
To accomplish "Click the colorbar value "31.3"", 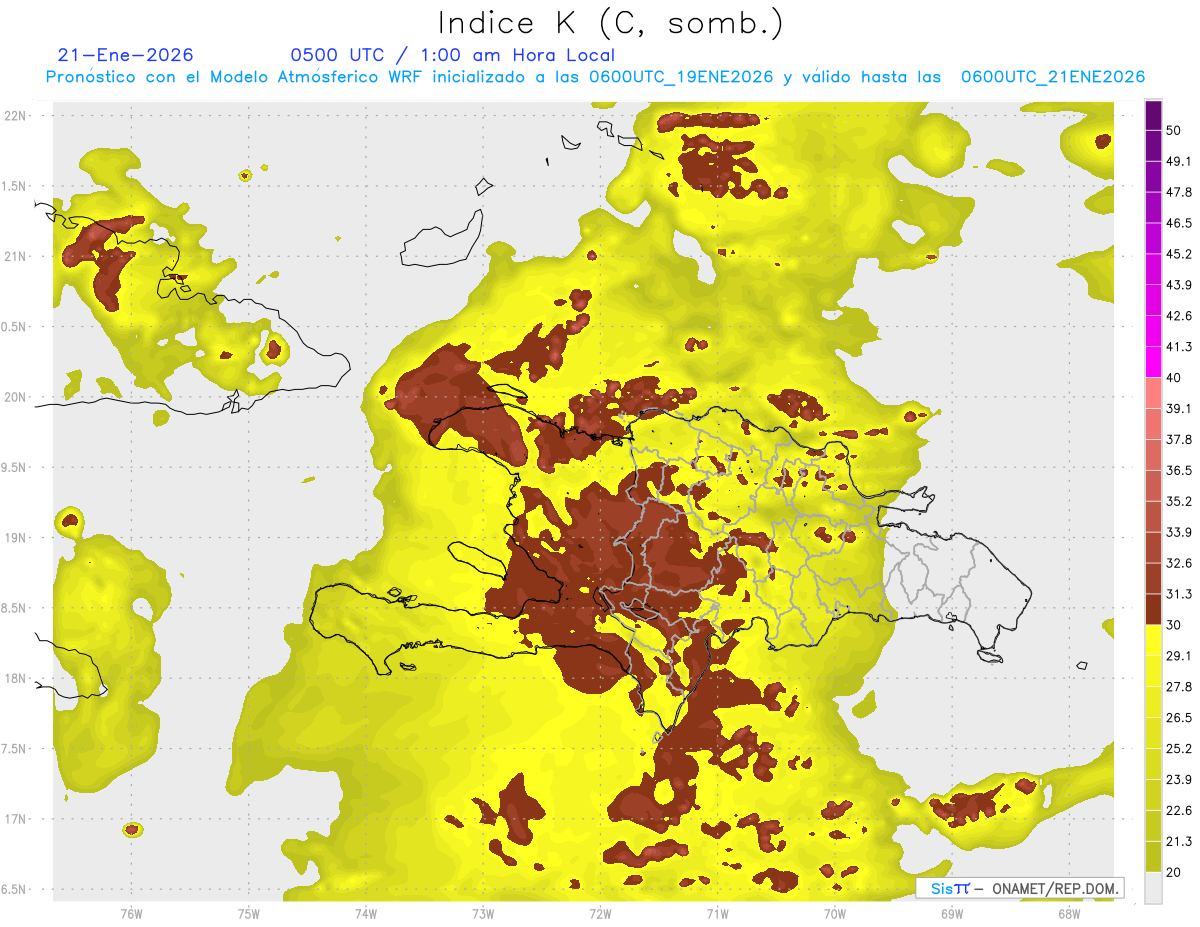I will coord(1178,594).
